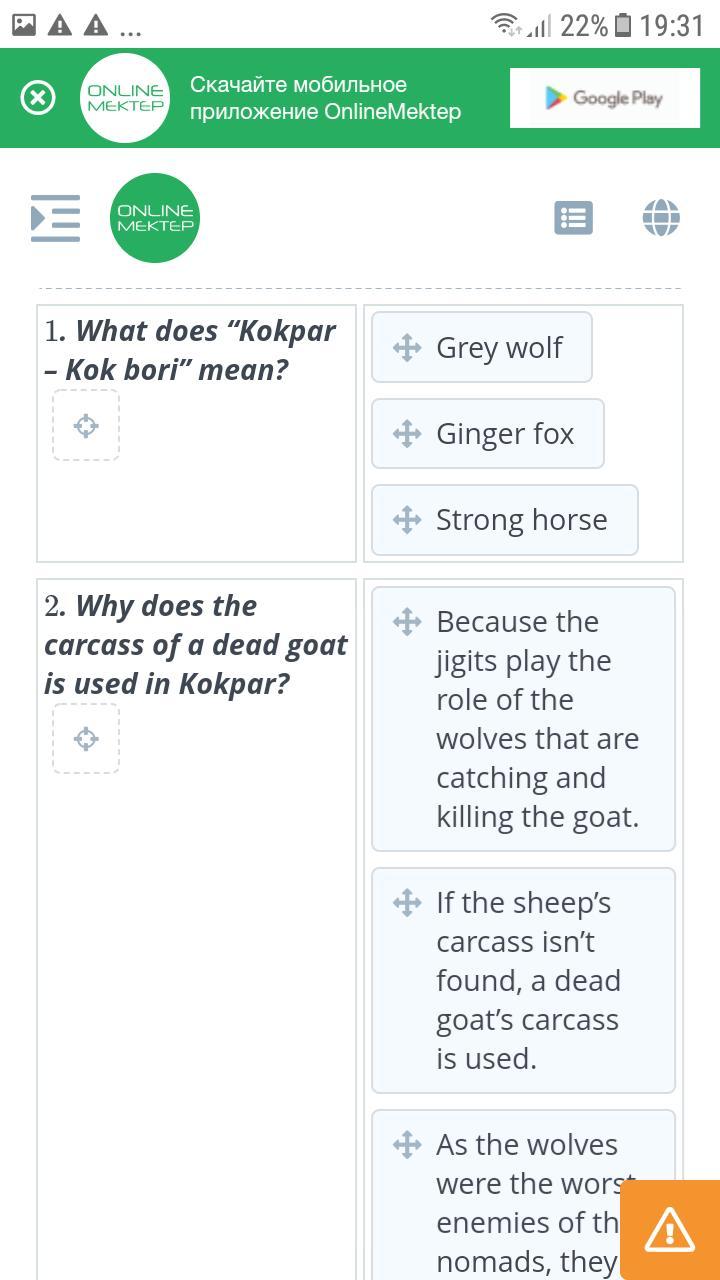Open the side navigation menu icon

click(x=55, y=218)
